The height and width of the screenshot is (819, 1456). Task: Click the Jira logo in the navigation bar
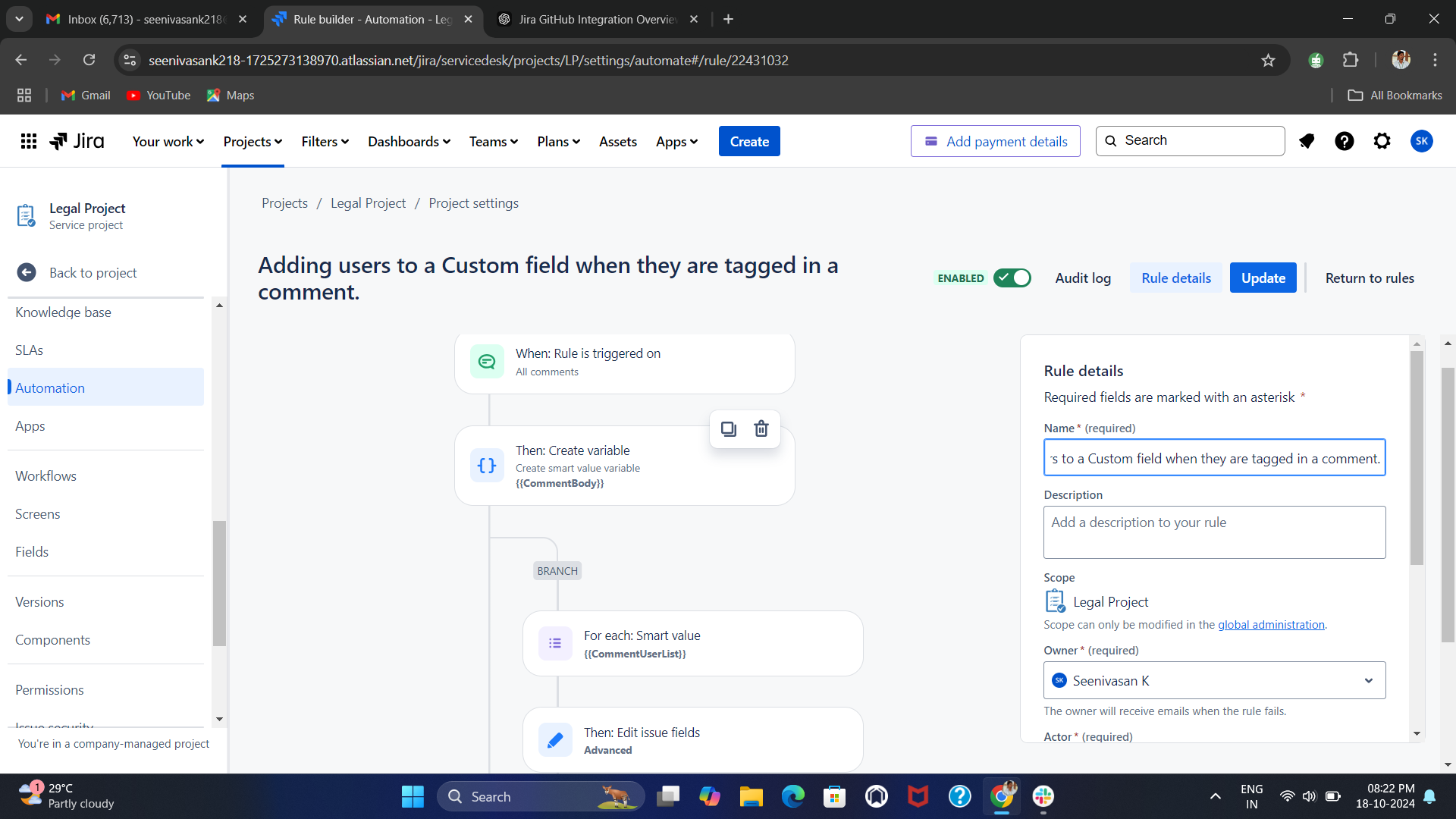point(76,140)
